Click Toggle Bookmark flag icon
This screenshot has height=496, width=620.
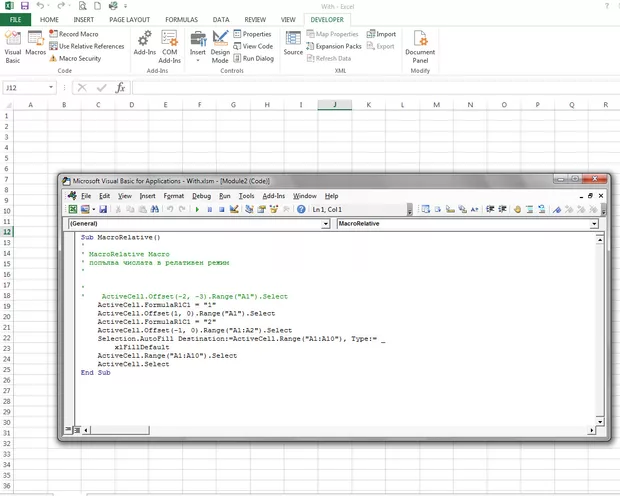(557, 209)
